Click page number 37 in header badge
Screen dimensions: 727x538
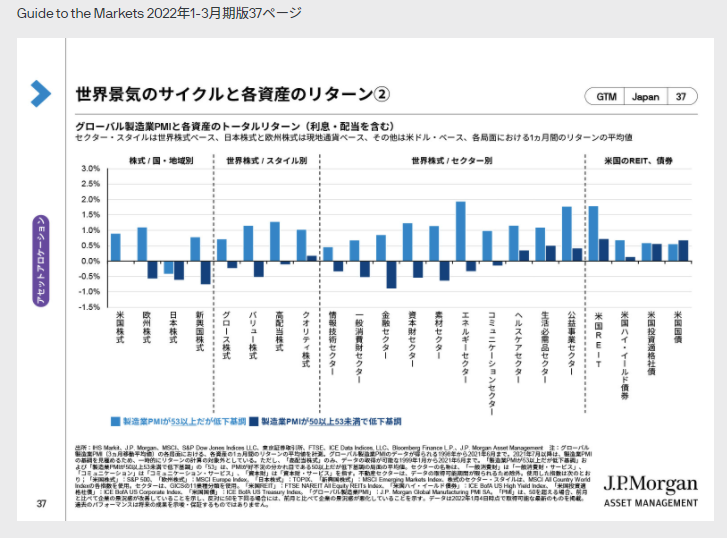pos(681,97)
